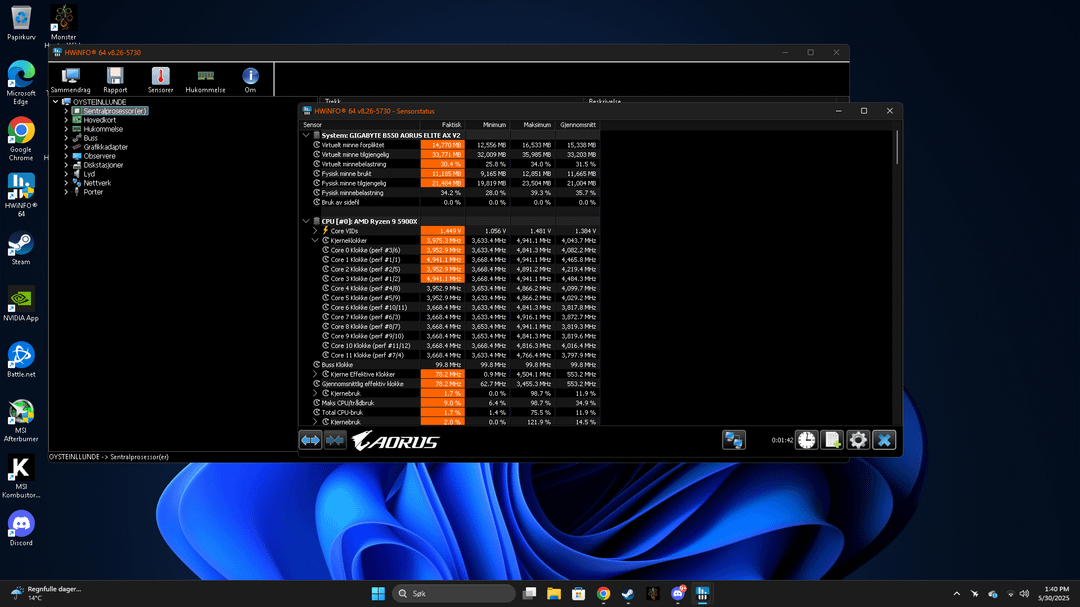Viewport: 1080px width, 607px height.
Task: Reset the sensor clock timer icon
Action: (806, 440)
